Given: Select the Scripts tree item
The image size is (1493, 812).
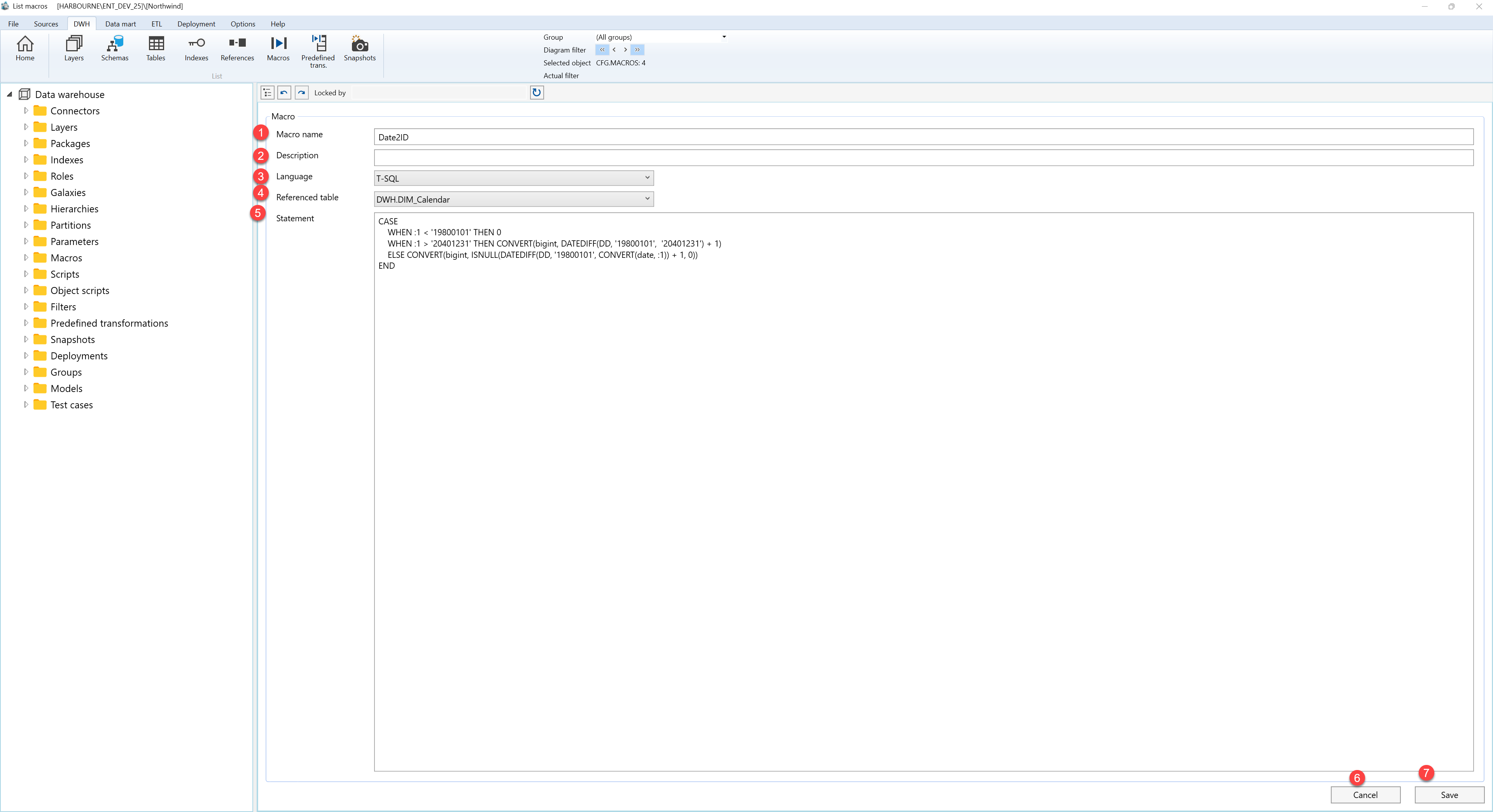Looking at the screenshot, I should (65, 274).
